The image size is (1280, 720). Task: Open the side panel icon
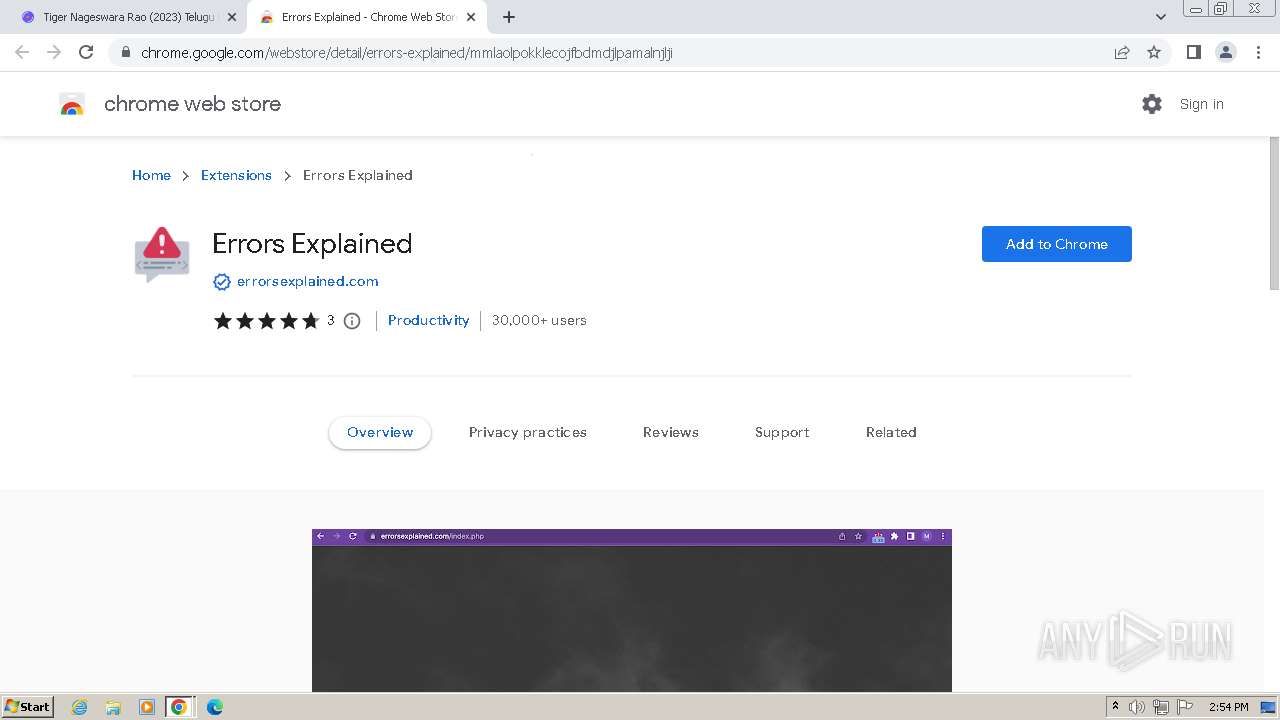click(1193, 53)
